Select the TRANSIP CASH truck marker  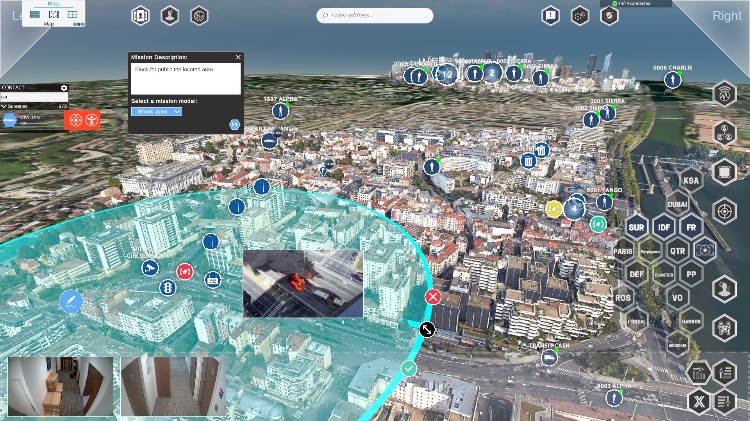(549, 357)
